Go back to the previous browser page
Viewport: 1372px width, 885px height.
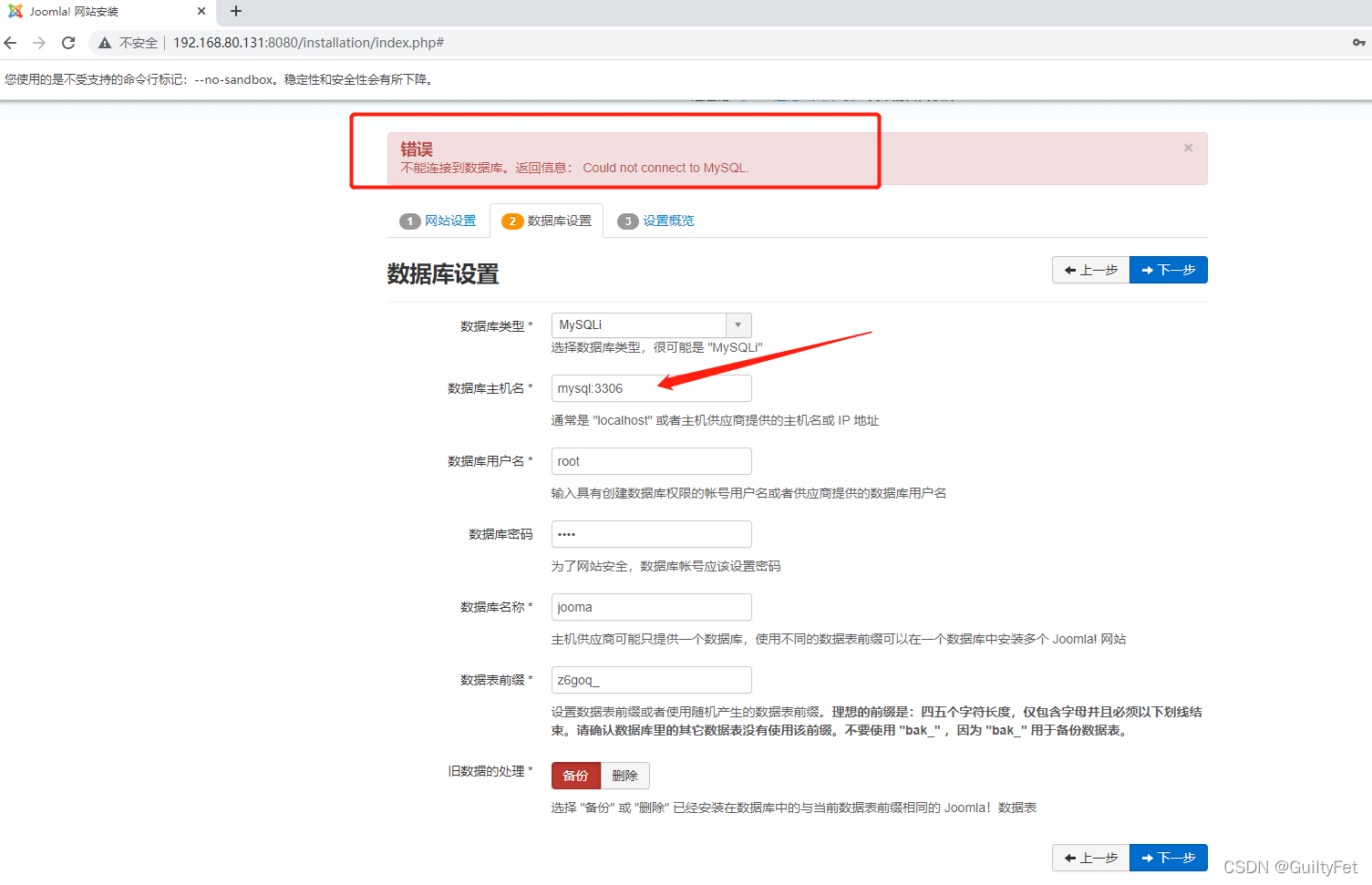11,43
